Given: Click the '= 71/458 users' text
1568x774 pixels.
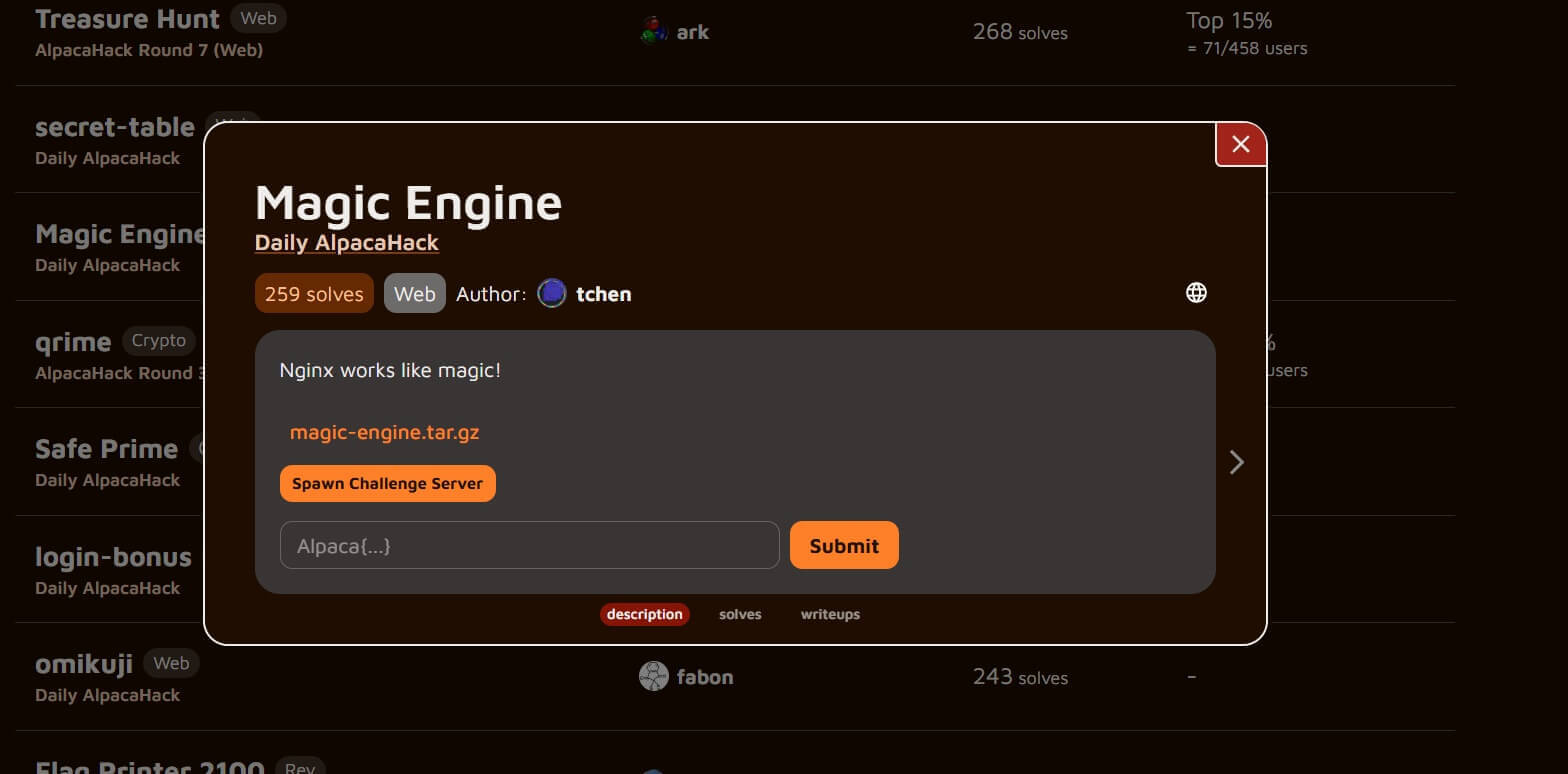Looking at the screenshot, I should click(x=1247, y=48).
